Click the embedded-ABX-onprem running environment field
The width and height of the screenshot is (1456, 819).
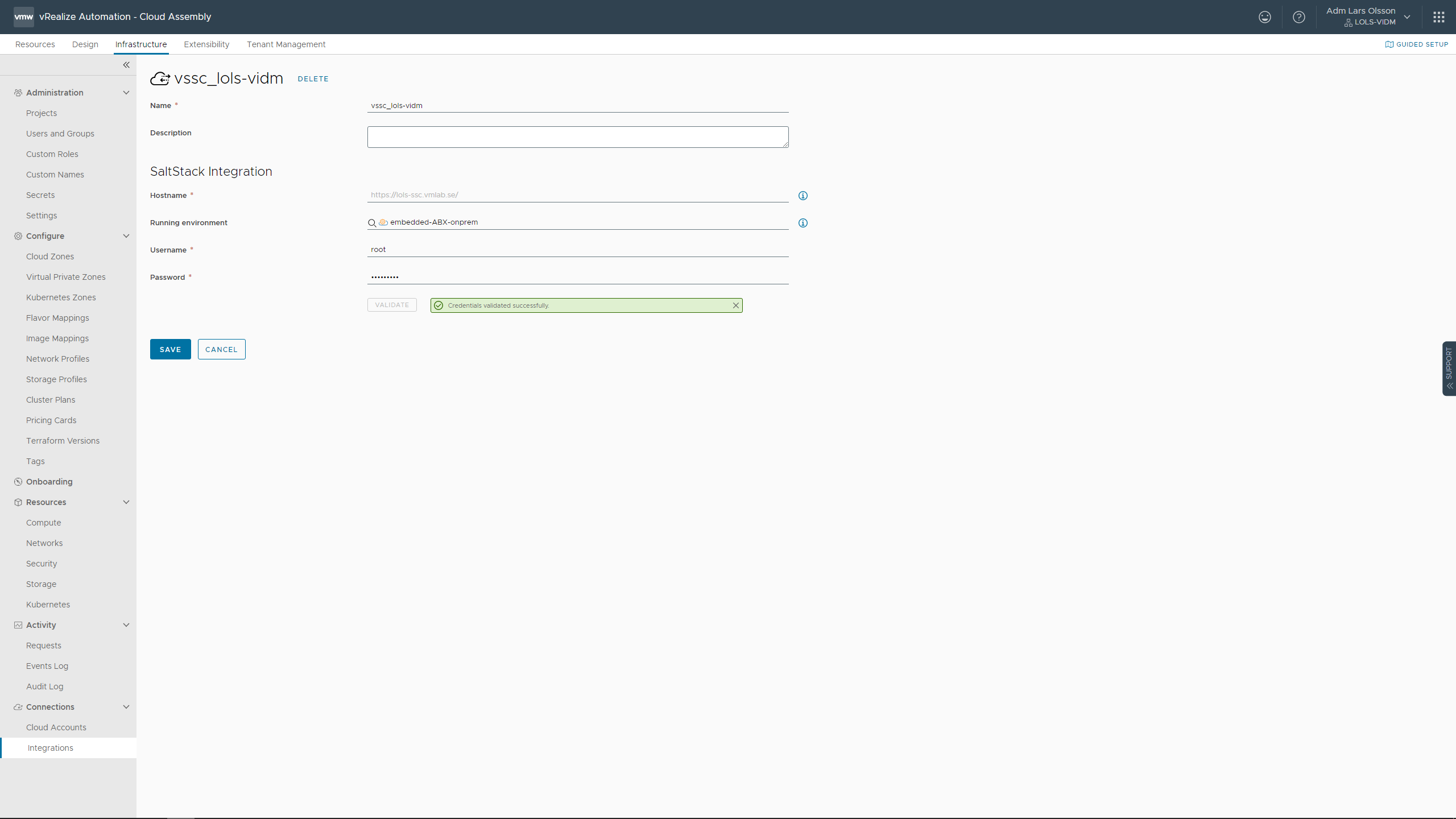click(x=578, y=222)
